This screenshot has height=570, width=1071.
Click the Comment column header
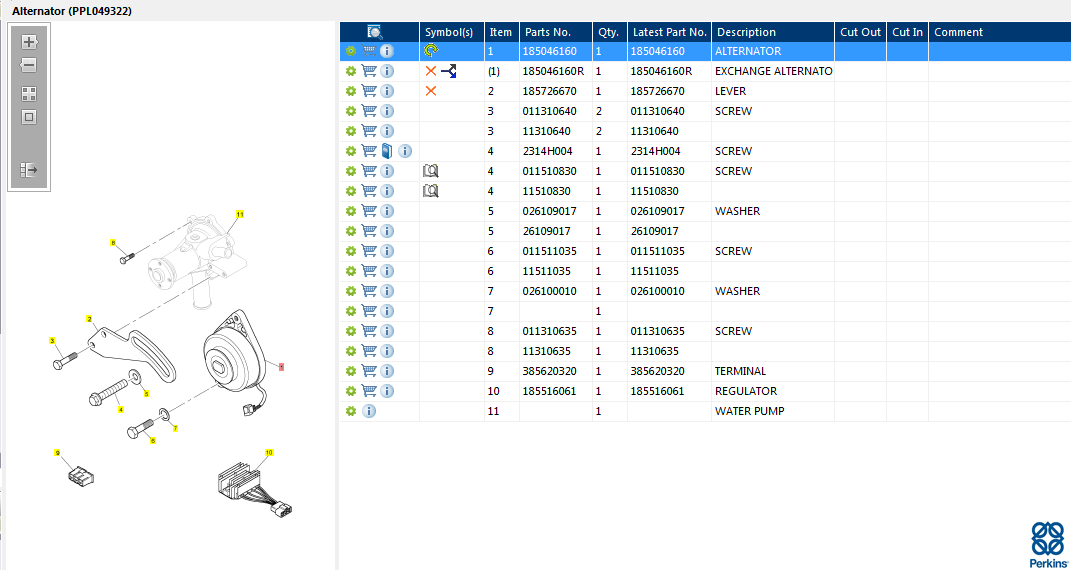click(x=999, y=32)
